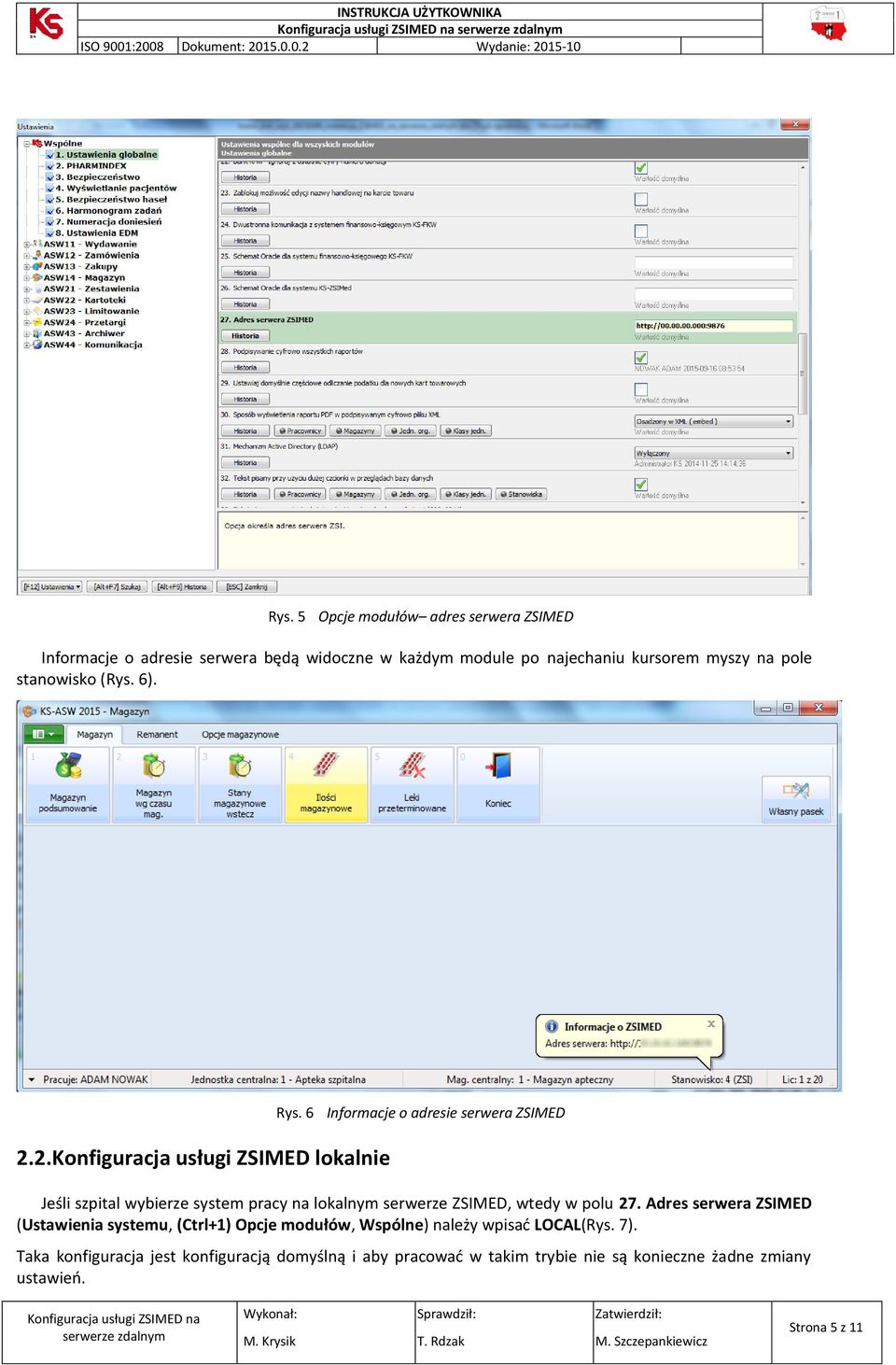Switch to the Magazyn tab
The height and width of the screenshot is (1365, 896).
coord(94,734)
